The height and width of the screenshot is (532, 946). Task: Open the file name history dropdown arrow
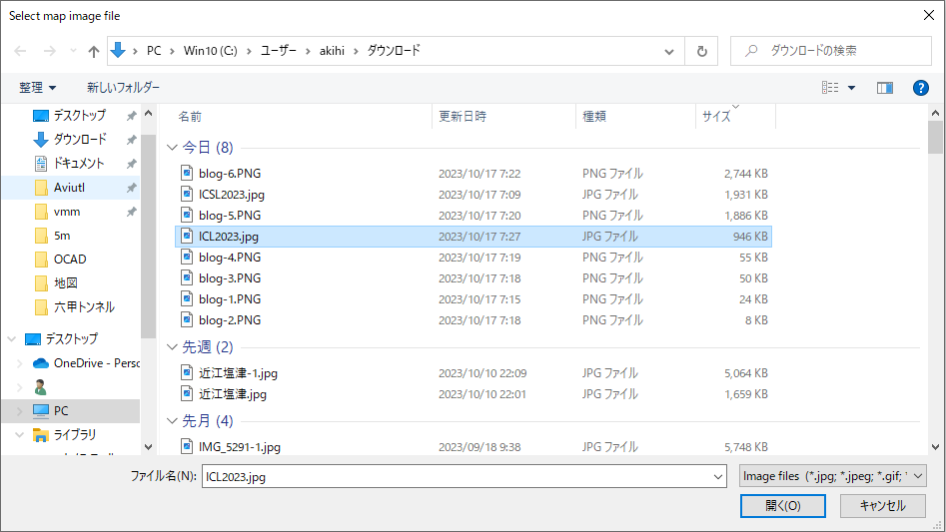717,477
